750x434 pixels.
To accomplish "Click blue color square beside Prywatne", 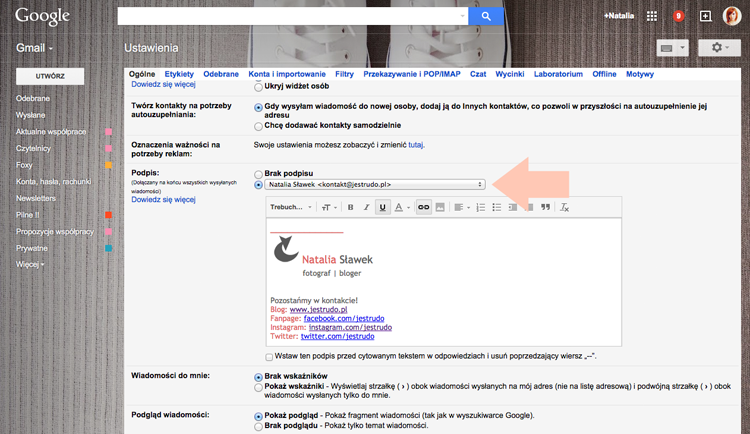I will click(109, 248).
